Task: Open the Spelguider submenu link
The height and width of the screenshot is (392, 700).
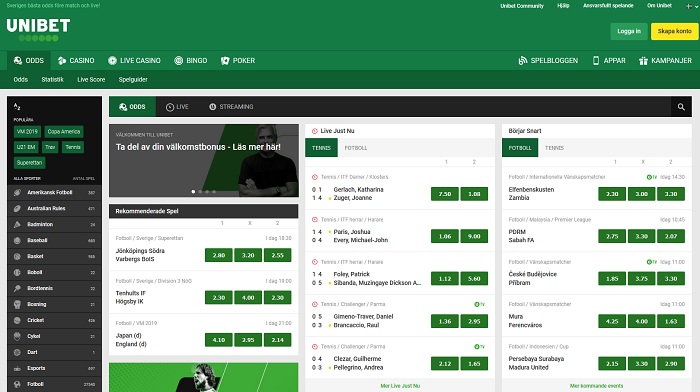Action: tap(133, 79)
